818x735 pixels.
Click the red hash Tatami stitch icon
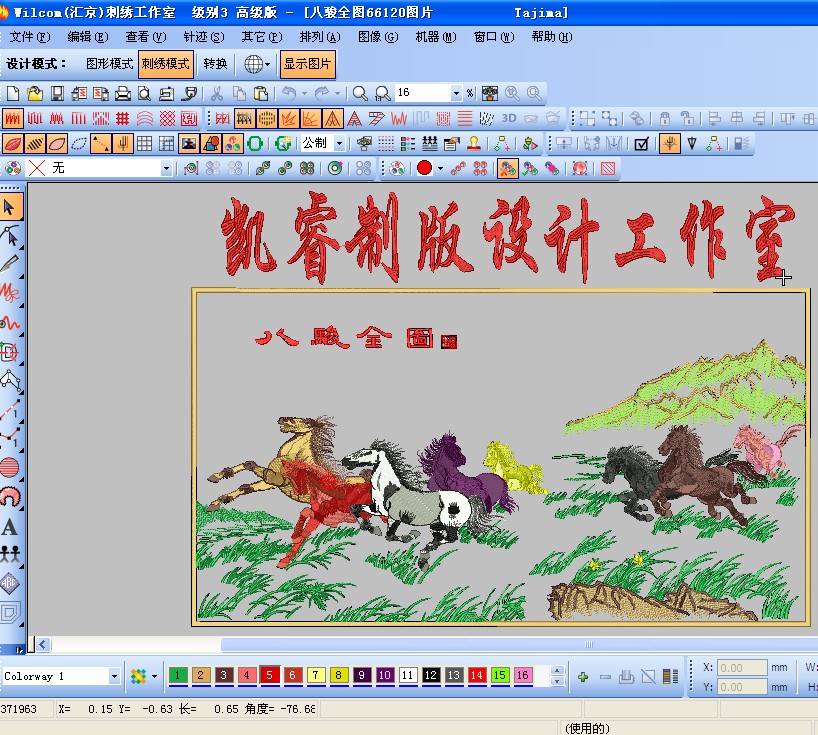pos(123,118)
